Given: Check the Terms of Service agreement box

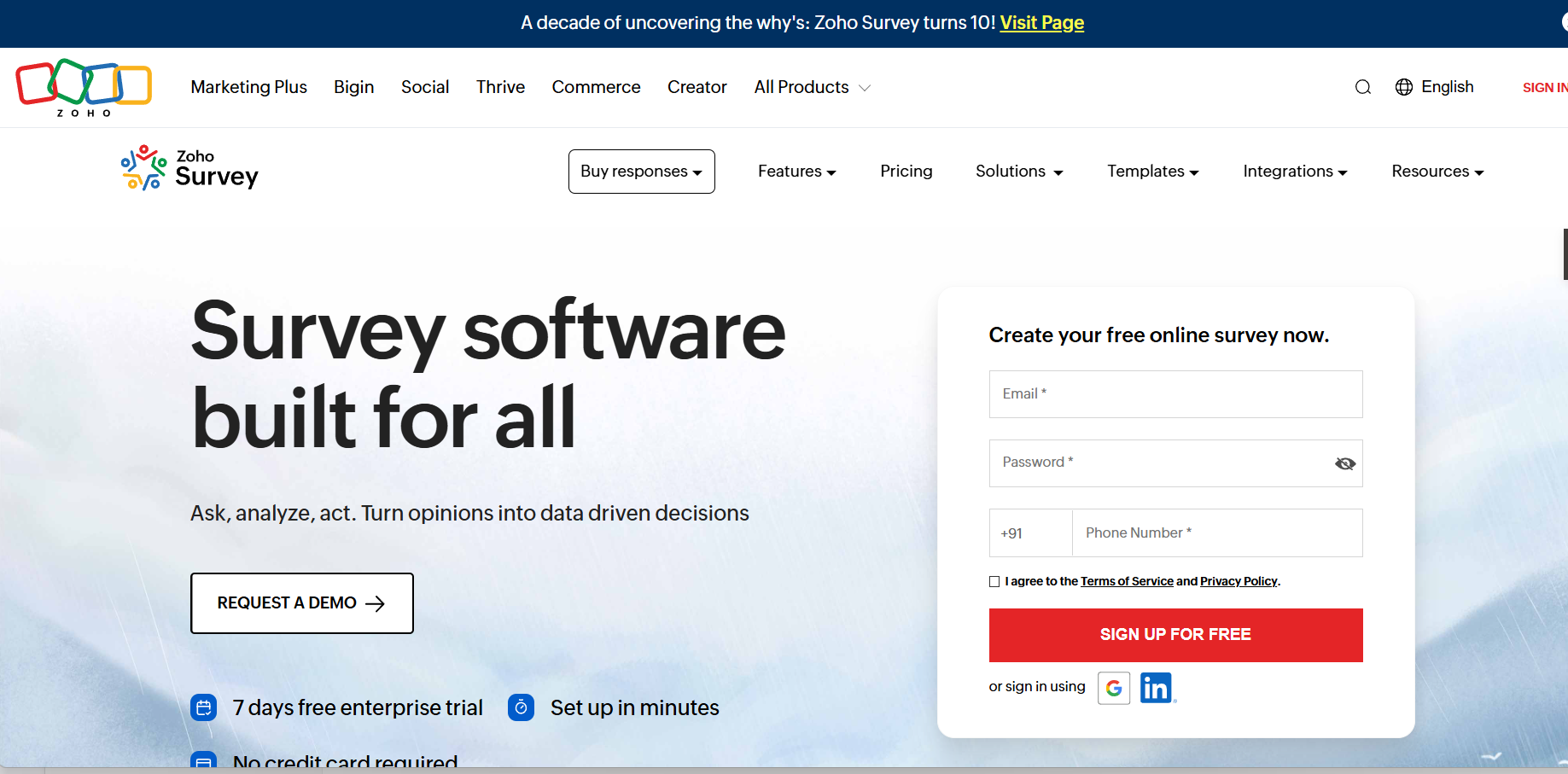Looking at the screenshot, I should [994, 582].
